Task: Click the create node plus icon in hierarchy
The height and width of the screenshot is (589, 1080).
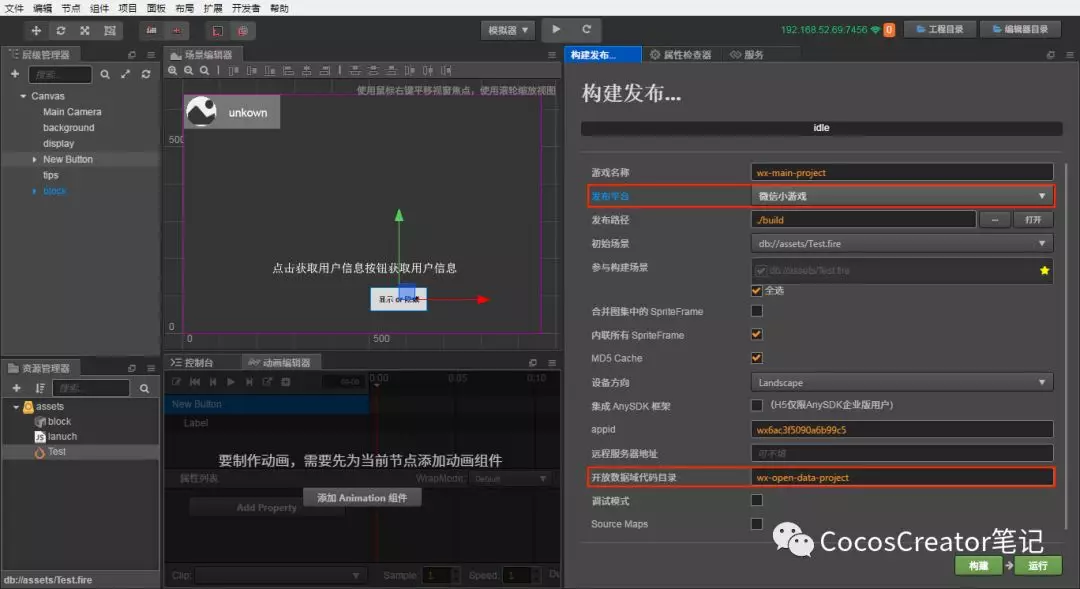Action: pos(15,74)
